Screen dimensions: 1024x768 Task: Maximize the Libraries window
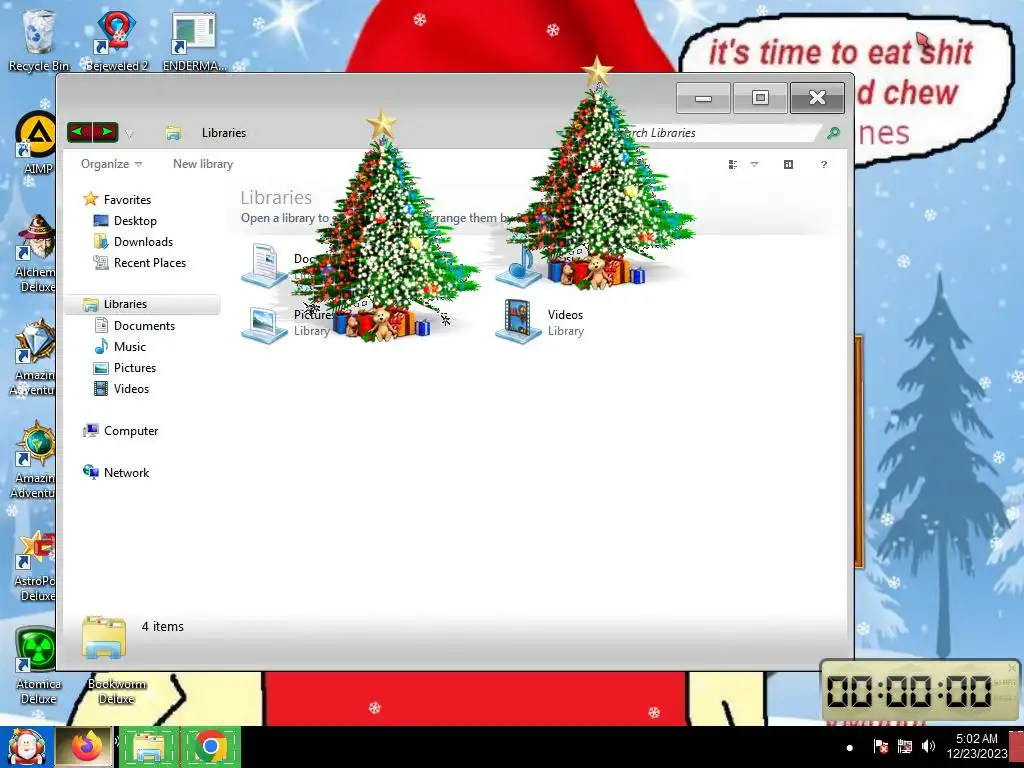point(760,98)
